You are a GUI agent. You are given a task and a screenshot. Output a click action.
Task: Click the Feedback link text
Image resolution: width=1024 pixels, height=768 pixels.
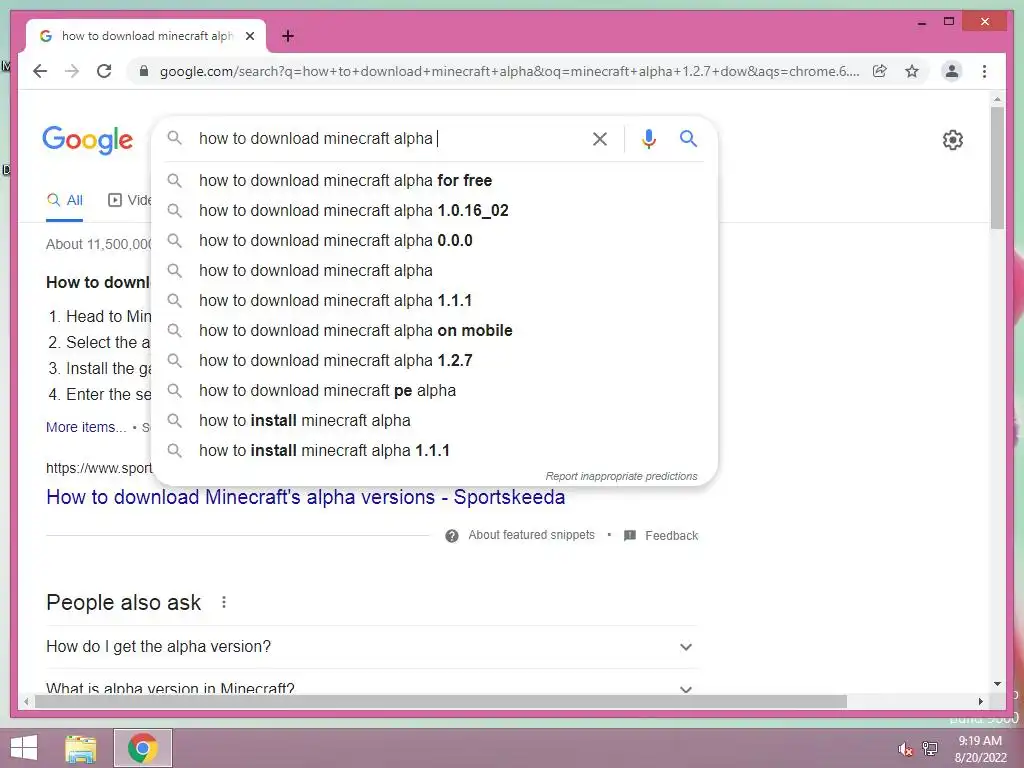pyautogui.click(x=671, y=536)
